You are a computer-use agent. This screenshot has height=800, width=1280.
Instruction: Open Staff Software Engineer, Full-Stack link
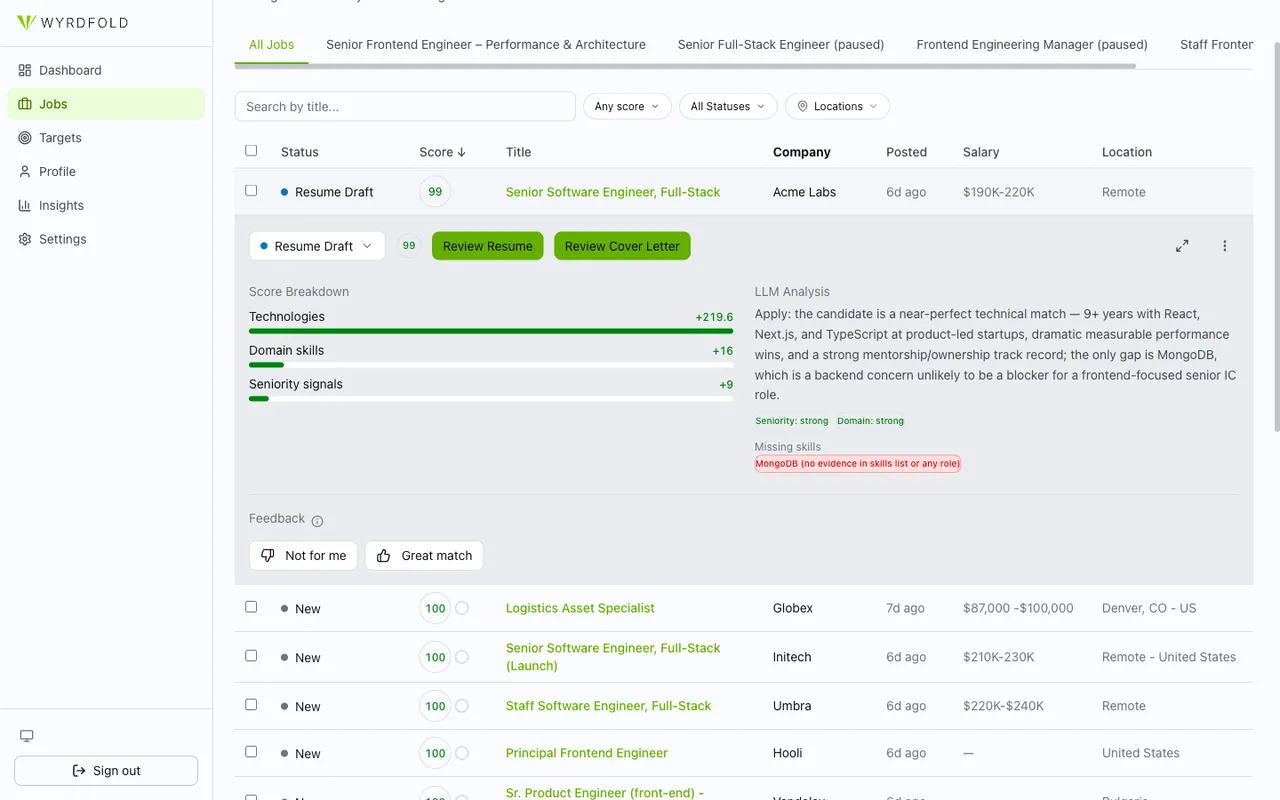[608, 706]
